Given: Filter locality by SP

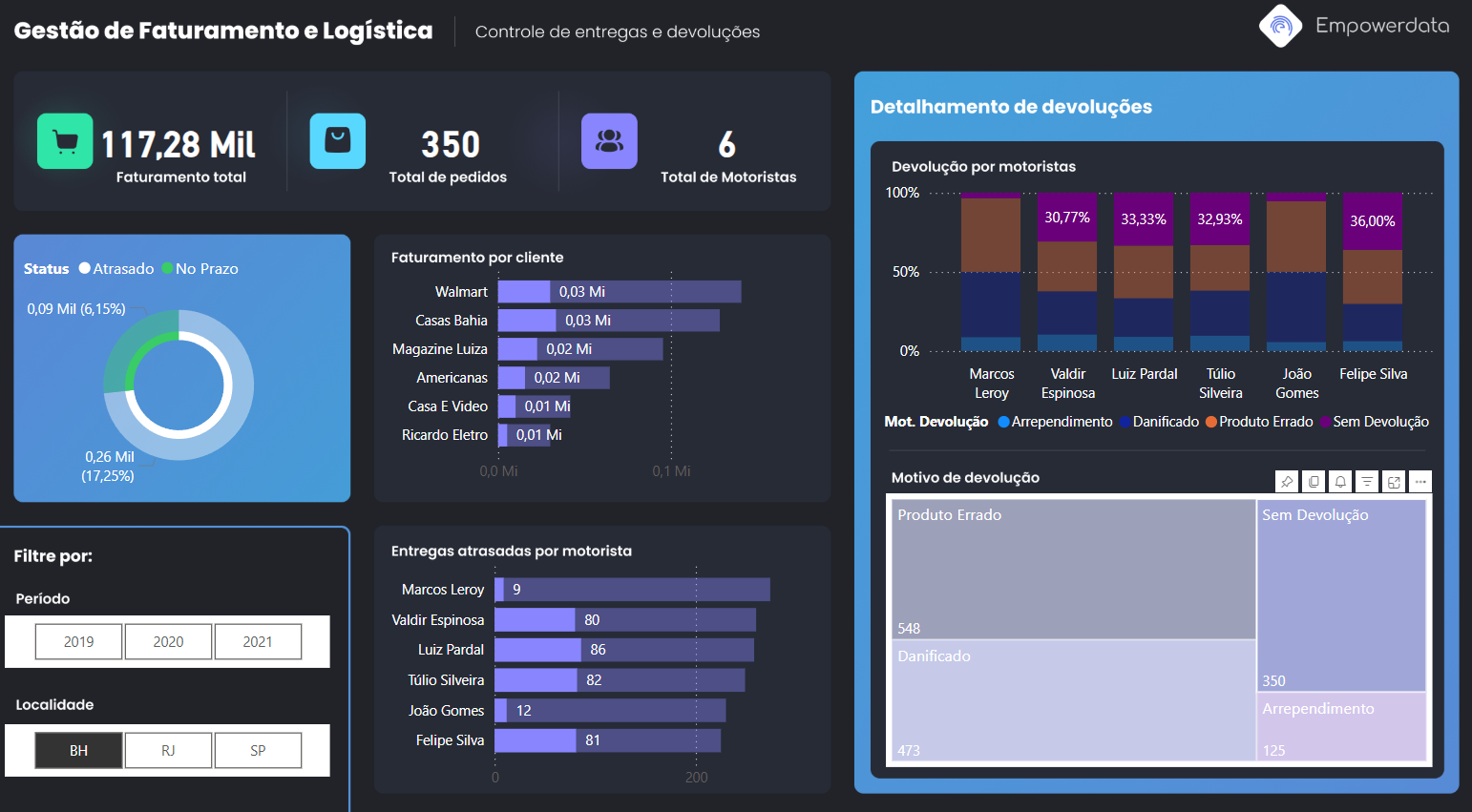Looking at the screenshot, I should [x=258, y=751].
